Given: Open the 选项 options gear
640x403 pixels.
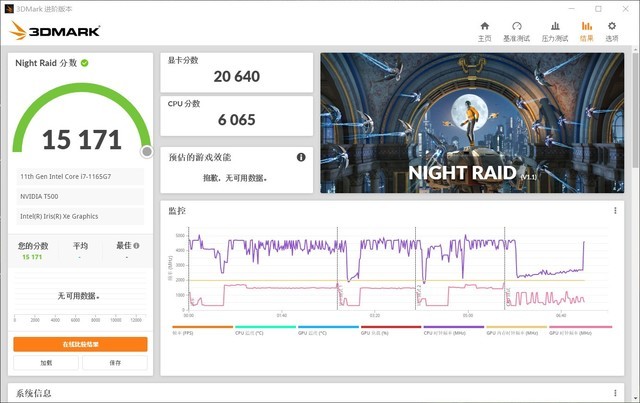Looking at the screenshot, I should click(611, 32).
